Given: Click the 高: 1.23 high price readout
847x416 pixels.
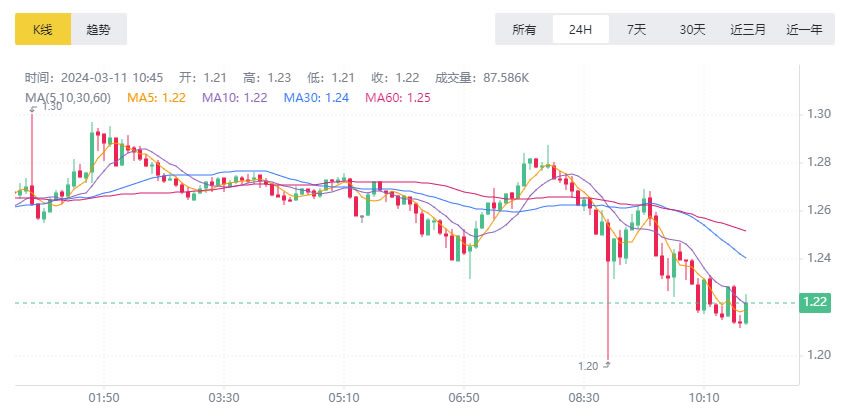Looking at the screenshot, I should [x=267, y=78].
